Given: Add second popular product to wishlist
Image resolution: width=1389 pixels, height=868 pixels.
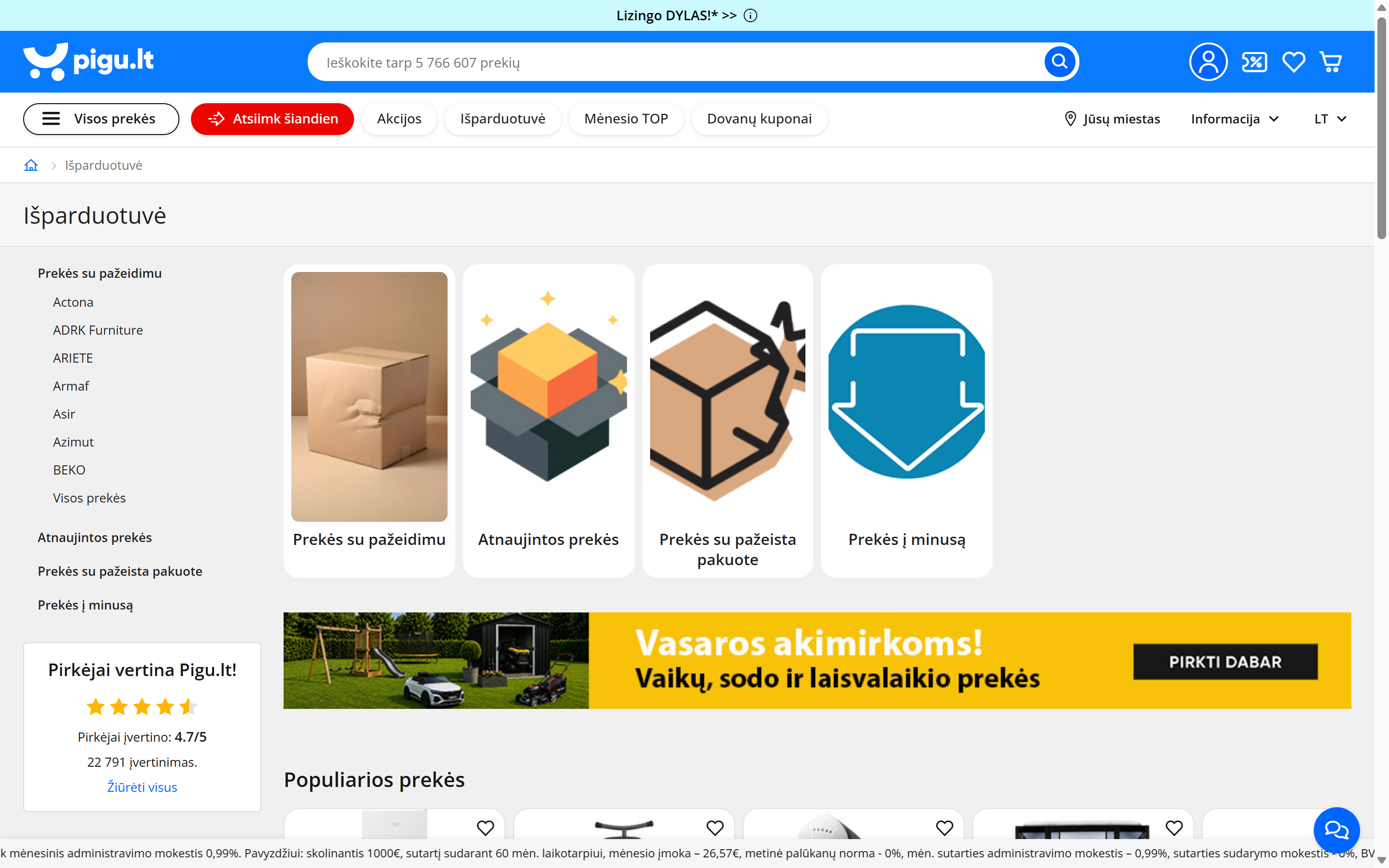Looking at the screenshot, I should coord(715,828).
